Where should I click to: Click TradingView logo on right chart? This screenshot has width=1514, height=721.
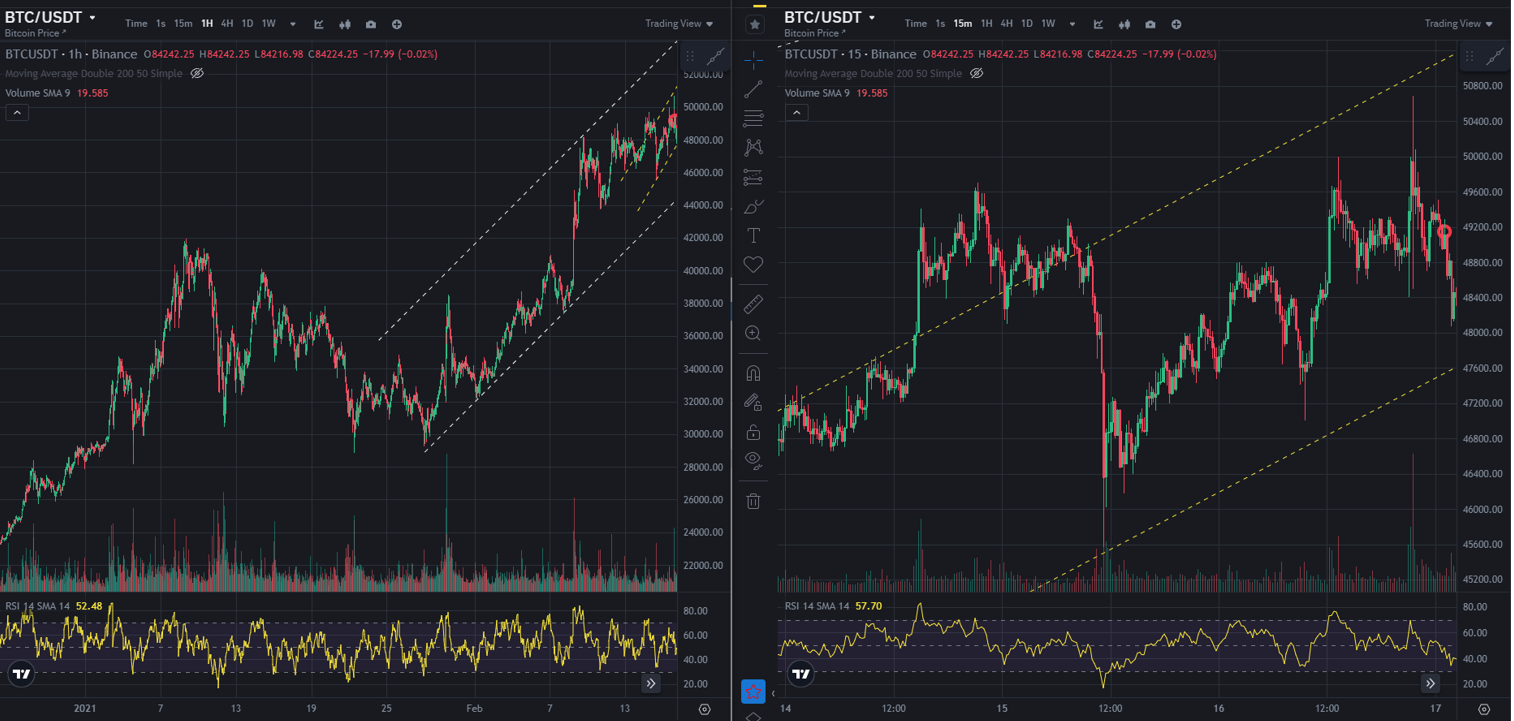tap(801, 674)
